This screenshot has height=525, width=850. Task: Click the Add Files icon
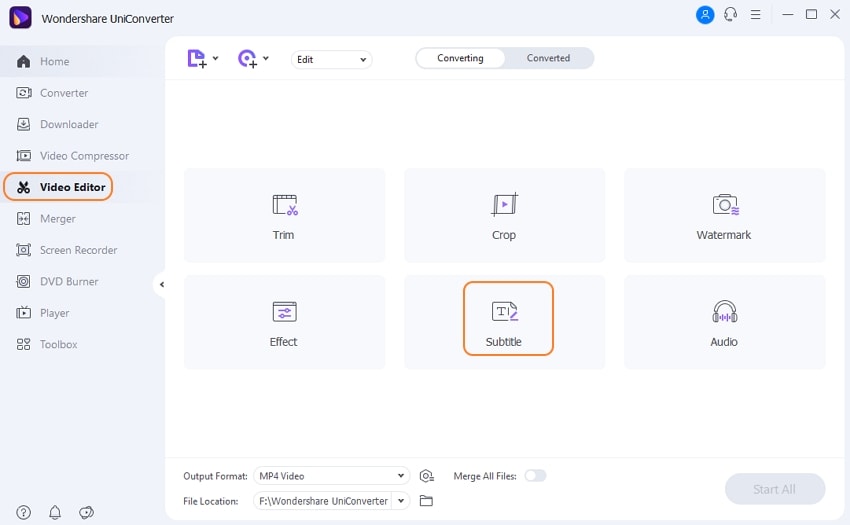coord(197,59)
